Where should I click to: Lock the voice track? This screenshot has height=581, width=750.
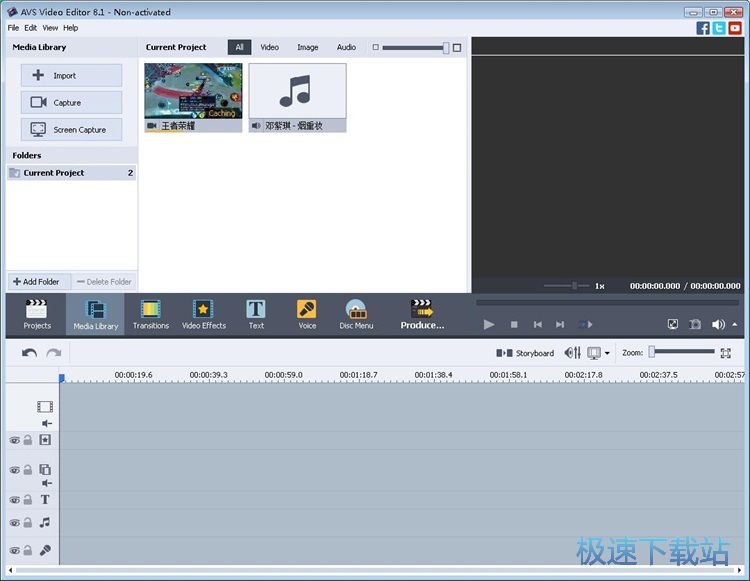click(x=28, y=550)
